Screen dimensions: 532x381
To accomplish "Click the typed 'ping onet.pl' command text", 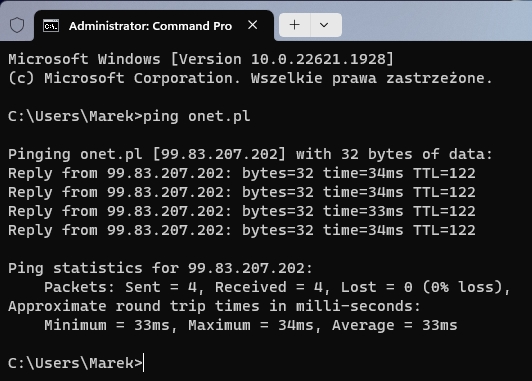I will pyautogui.click(x=197, y=116).
